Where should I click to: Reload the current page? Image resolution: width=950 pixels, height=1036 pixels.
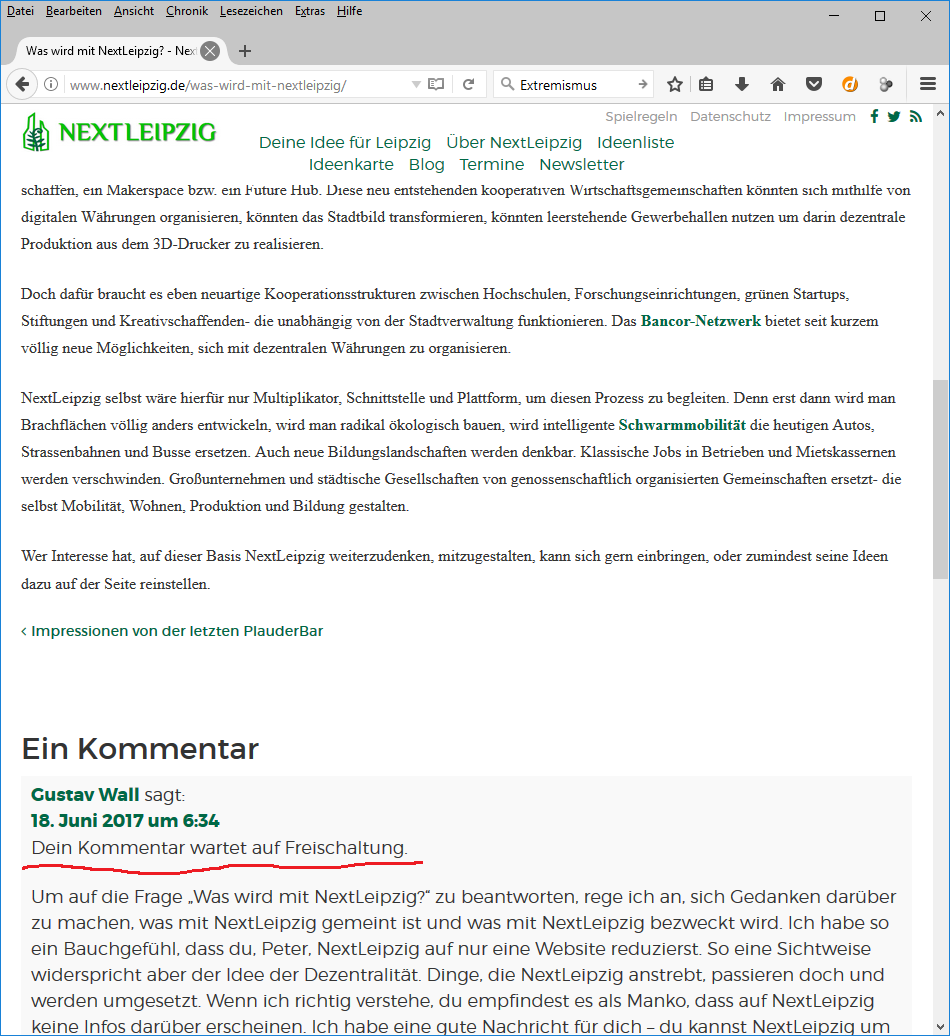[x=468, y=85]
